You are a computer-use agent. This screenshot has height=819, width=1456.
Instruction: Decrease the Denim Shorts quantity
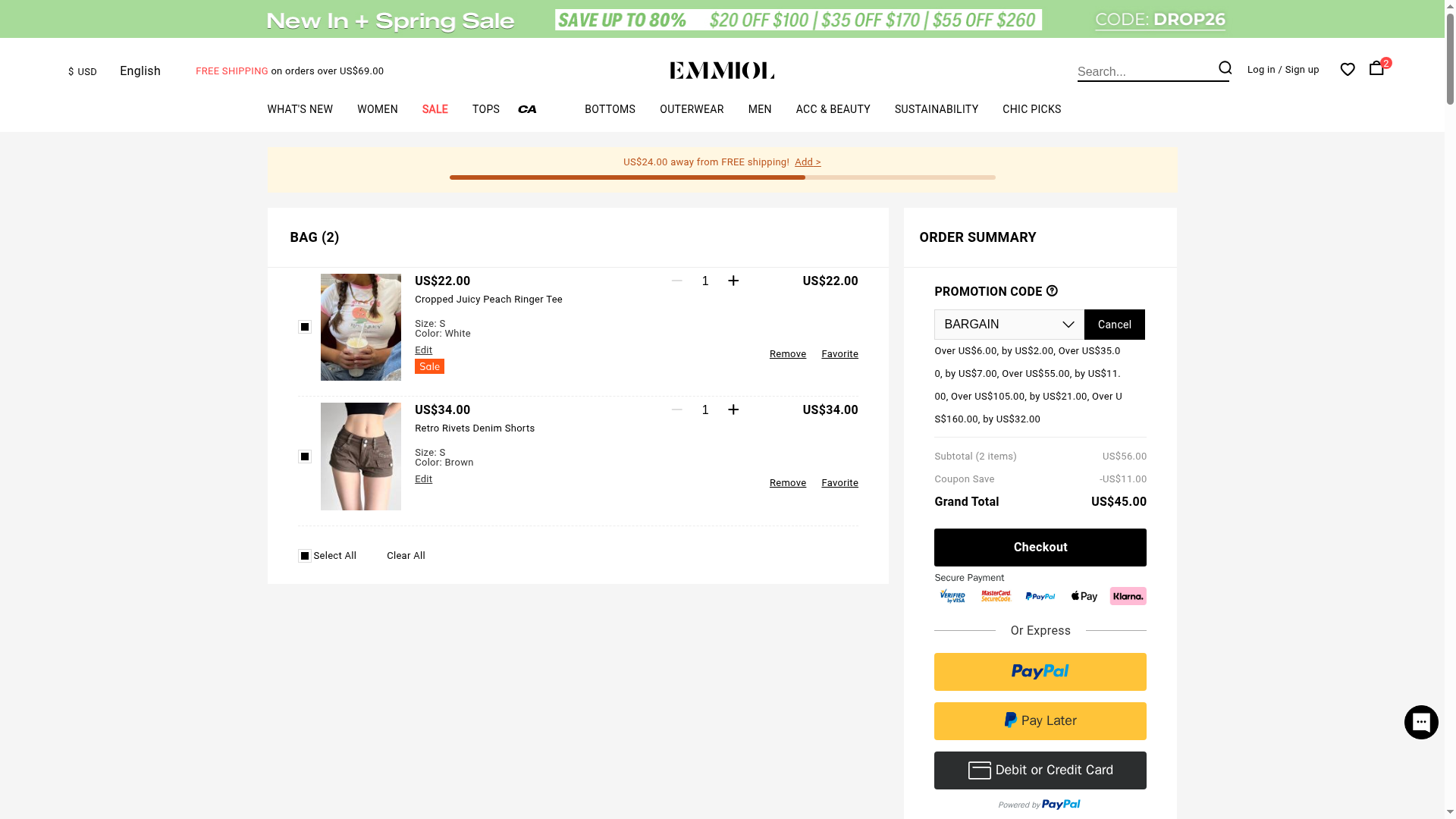(677, 410)
